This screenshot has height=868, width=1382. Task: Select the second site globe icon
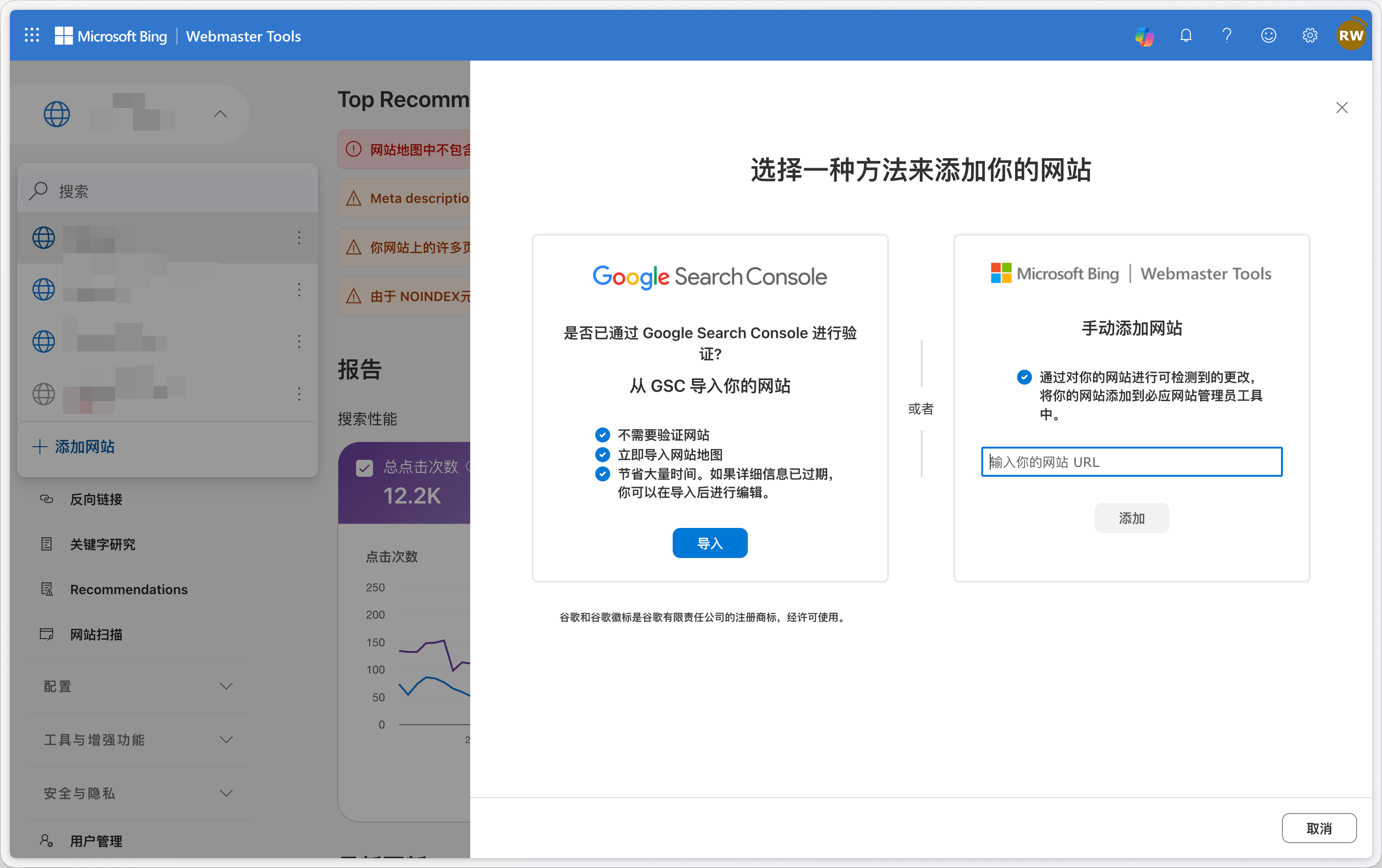[x=44, y=290]
